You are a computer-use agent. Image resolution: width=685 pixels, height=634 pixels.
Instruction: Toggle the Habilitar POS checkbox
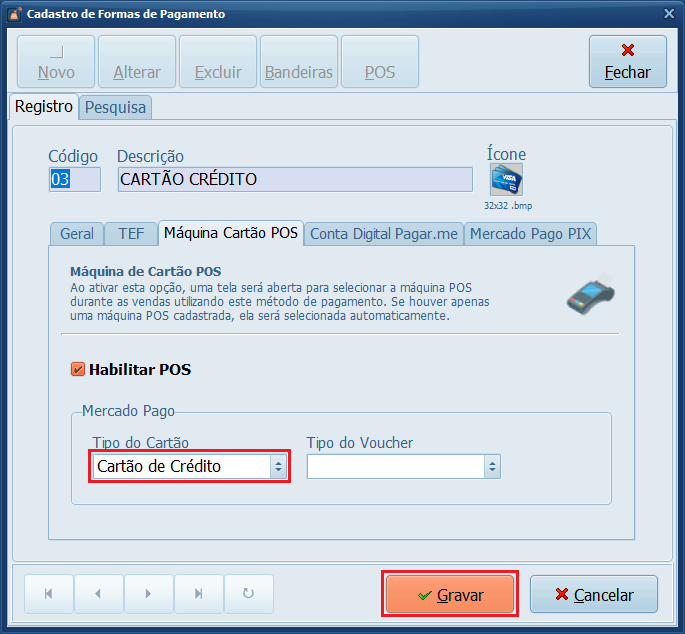[x=78, y=369]
